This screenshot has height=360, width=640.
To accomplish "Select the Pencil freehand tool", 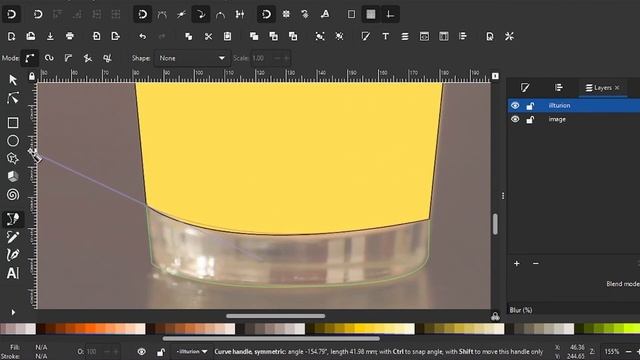I will (x=13, y=237).
